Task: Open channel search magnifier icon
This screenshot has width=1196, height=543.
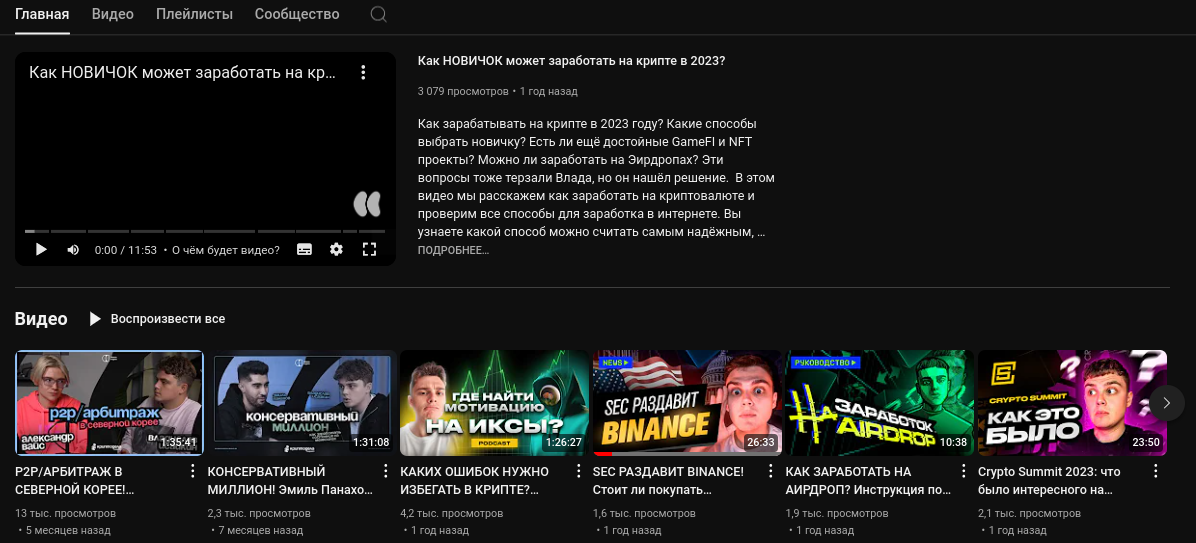Action: point(378,14)
